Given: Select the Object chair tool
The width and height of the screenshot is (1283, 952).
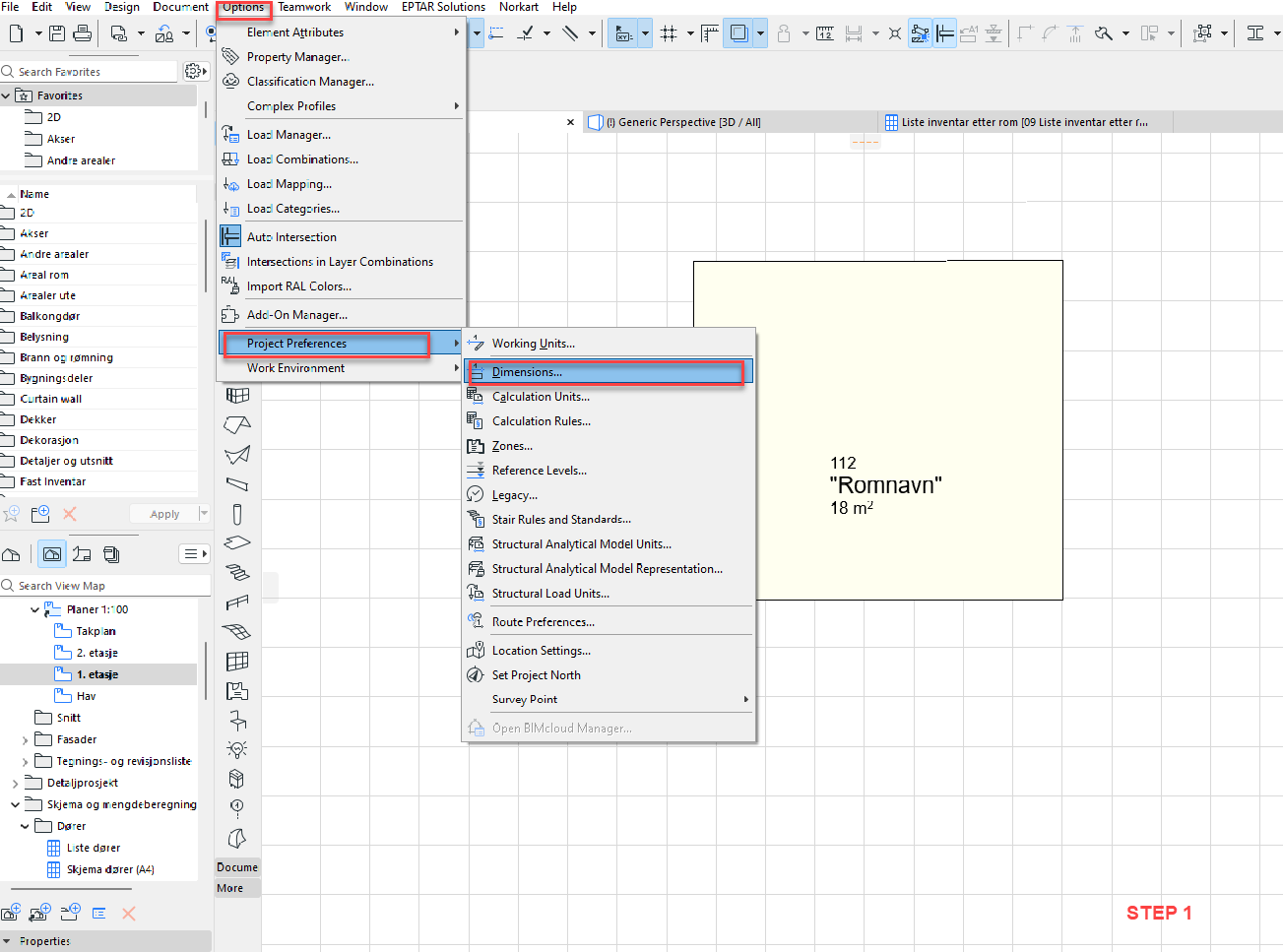Looking at the screenshot, I should 237,720.
